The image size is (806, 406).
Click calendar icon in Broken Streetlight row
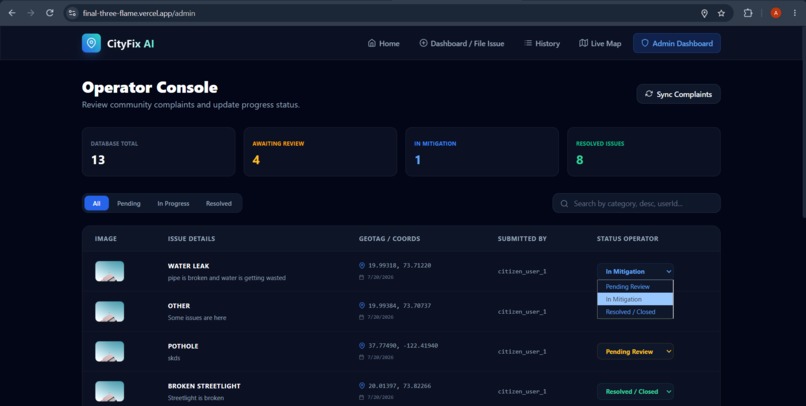click(361, 397)
